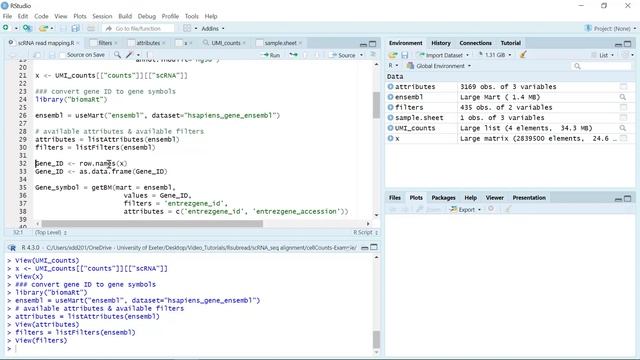Viewport: 640px width, 360px height.
Task: Expand the filters data object
Action: tap(391, 107)
